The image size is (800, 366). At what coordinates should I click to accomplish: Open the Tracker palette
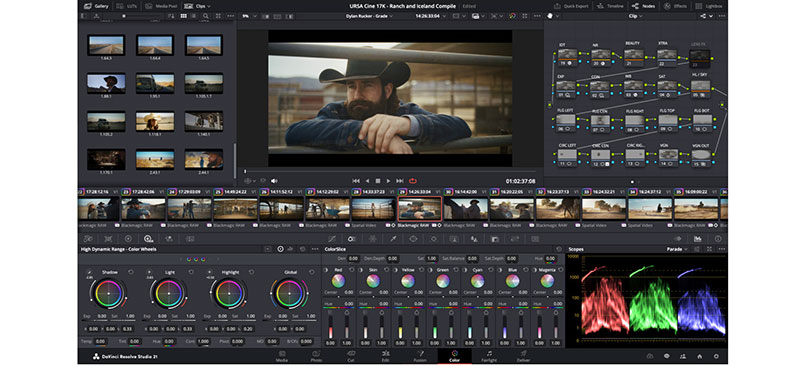(434, 238)
